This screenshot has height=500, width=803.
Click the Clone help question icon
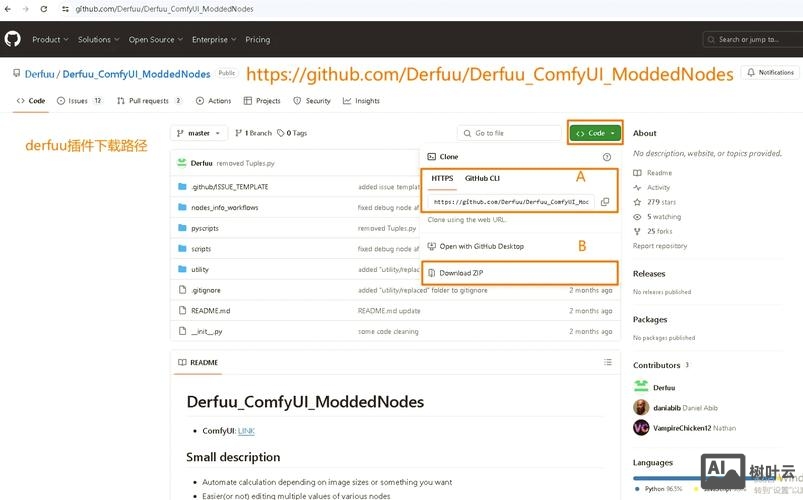606,157
